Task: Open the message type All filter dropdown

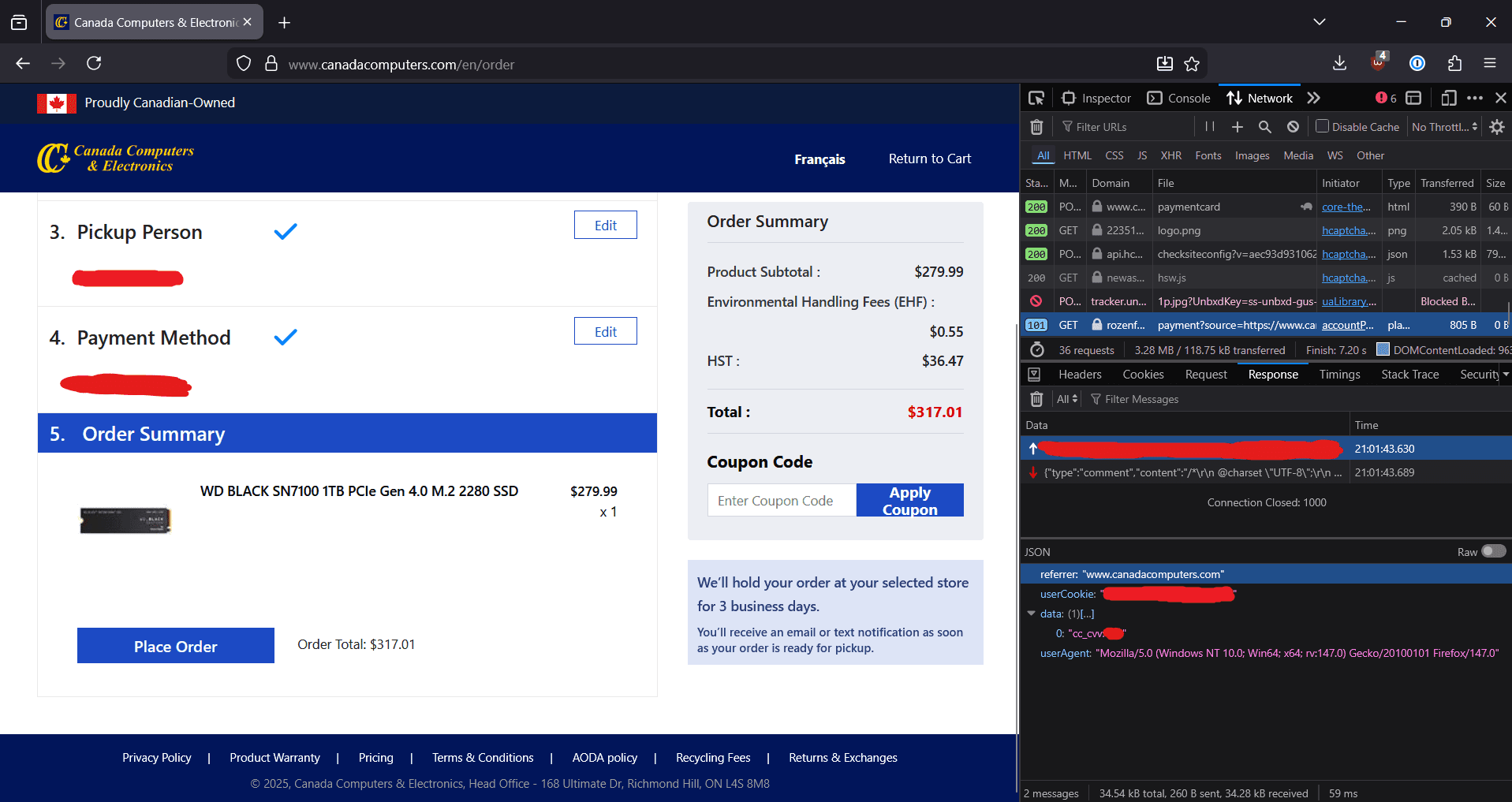Action: pyautogui.click(x=1066, y=399)
